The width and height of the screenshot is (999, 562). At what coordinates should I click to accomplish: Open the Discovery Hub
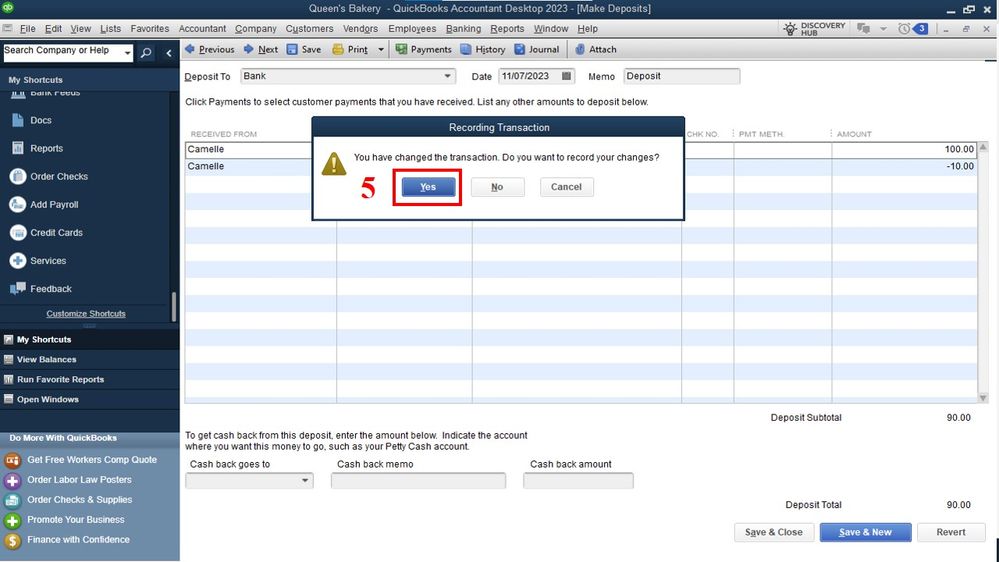click(x=814, y=29)
